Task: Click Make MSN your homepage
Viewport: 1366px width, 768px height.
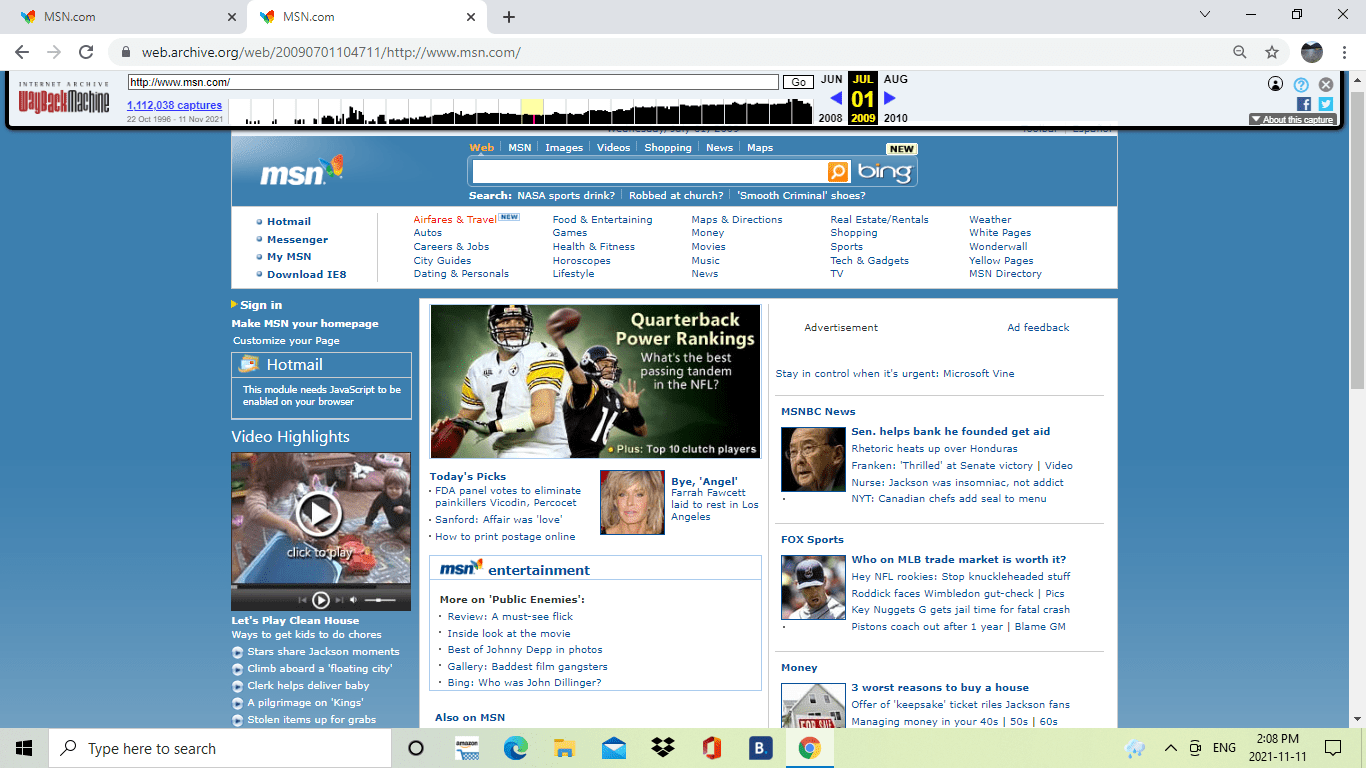Action: click(x=305, y=323)
